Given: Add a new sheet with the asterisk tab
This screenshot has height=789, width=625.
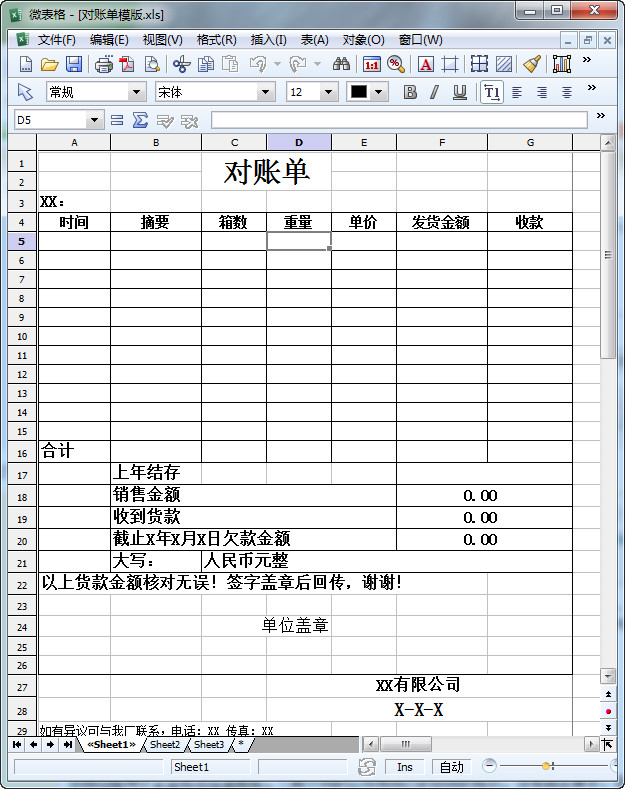Looking at the screenshot, I should (241, 744).
